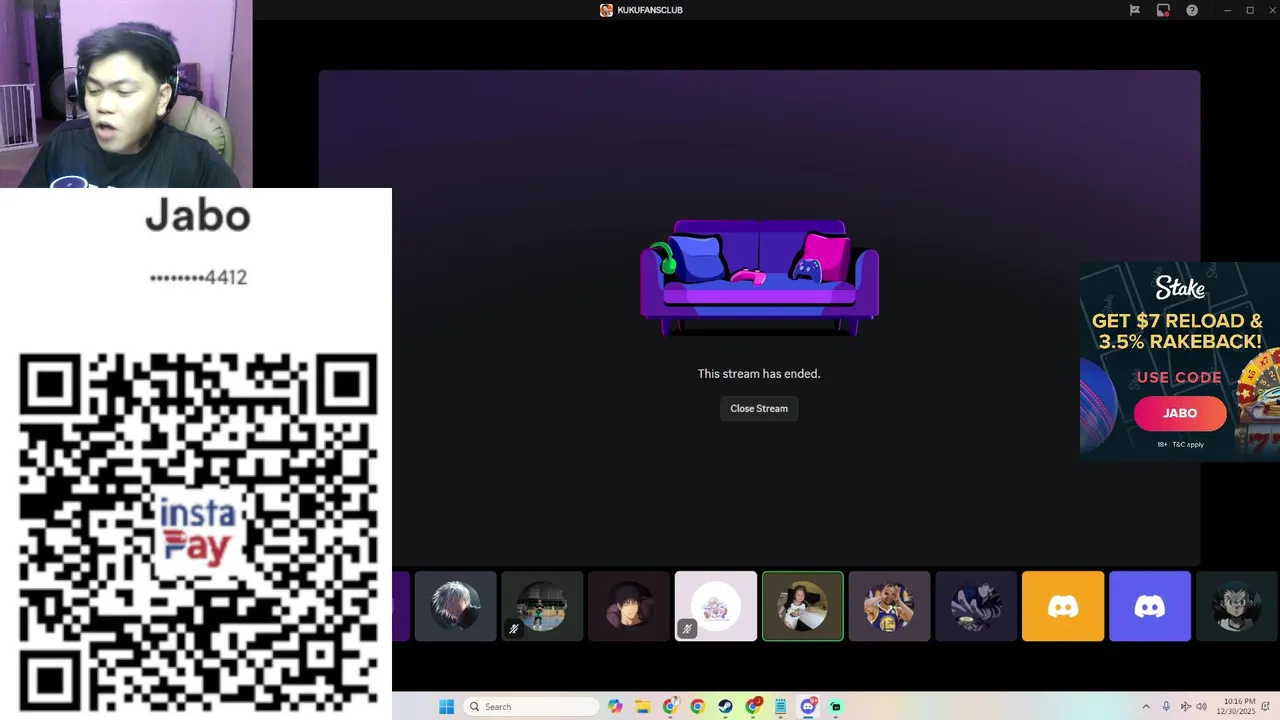The height and width of the screenshot is (720, 1280).
Task: Click the masked account number ending 4412
Action: 198,278
